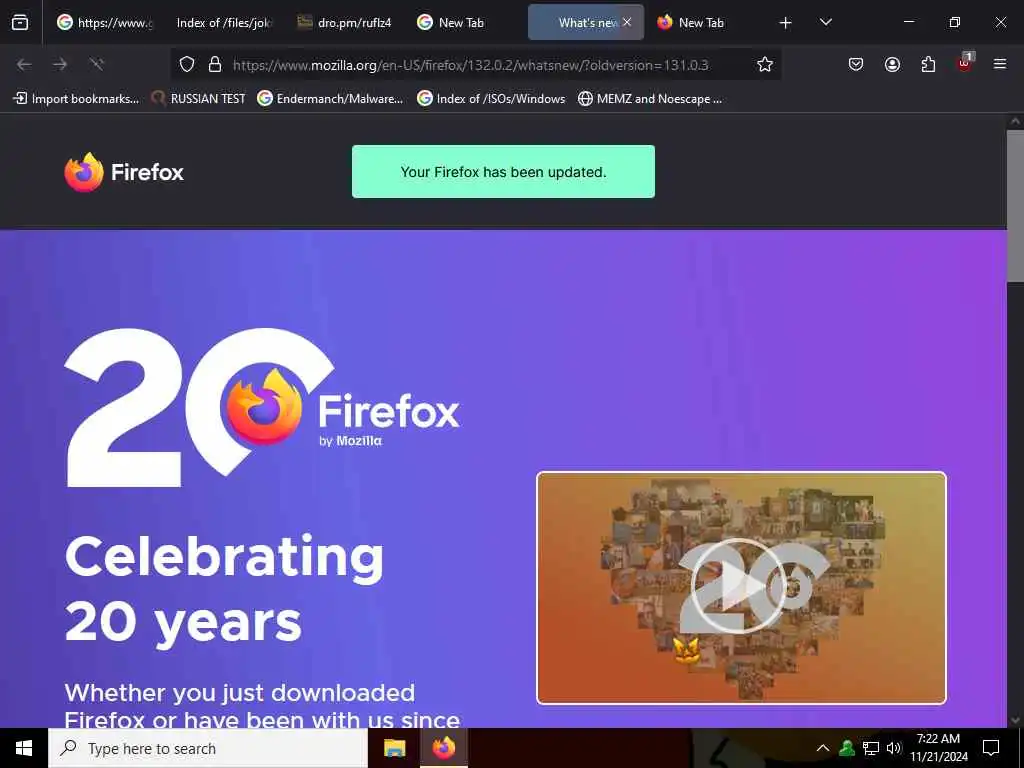Open File Explorer from the taskbar
This screenshot has height=768, width=1024.
tap(394, 748)
